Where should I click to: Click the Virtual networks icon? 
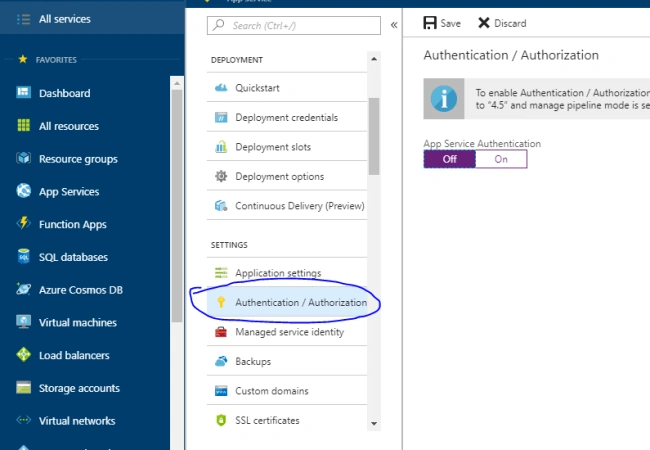(24, 420)
